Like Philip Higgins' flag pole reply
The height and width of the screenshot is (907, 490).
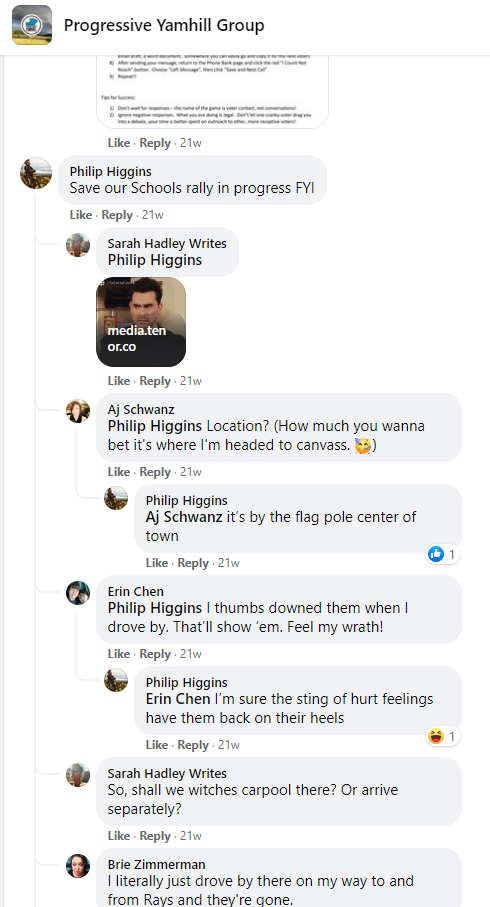(x=157, y=563)
